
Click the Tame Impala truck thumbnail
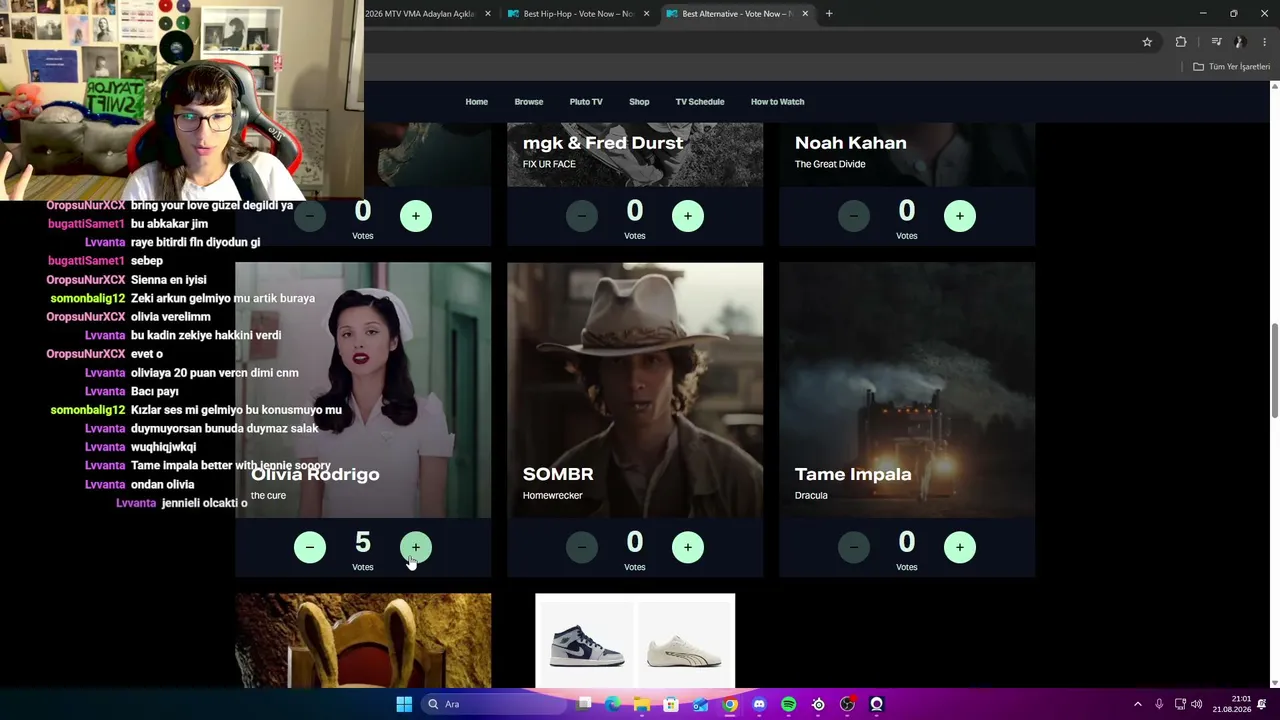tap(907, 390)
